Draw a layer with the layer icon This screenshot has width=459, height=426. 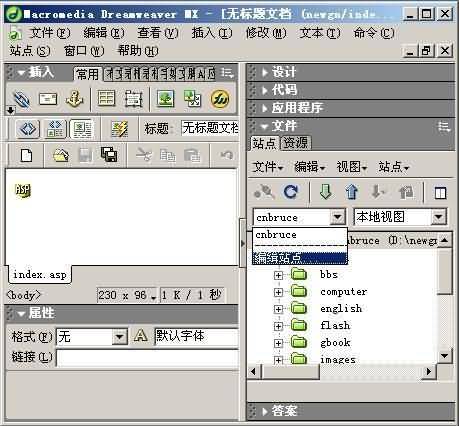pyautogui.click(x=133, y=99)
